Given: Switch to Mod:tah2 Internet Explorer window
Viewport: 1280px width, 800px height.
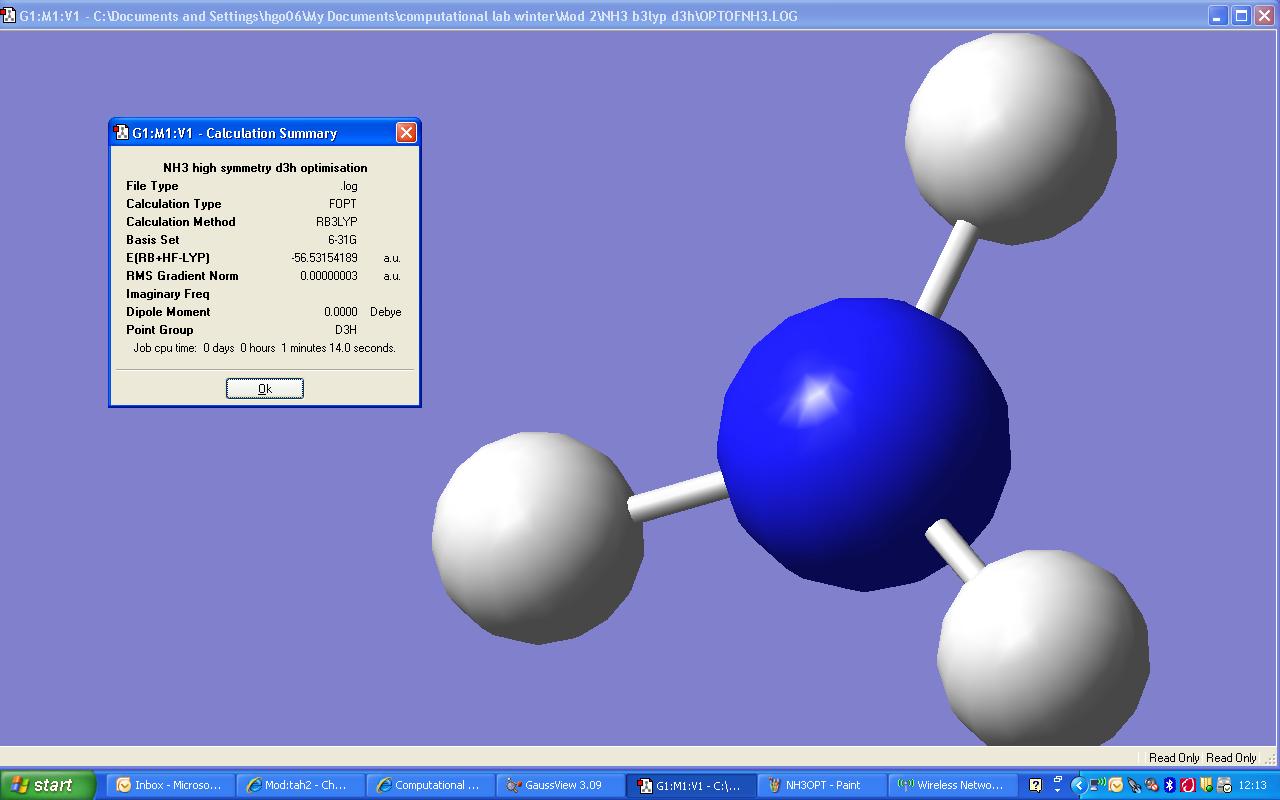Looking at the screenshot, I should tap(297, 785).
